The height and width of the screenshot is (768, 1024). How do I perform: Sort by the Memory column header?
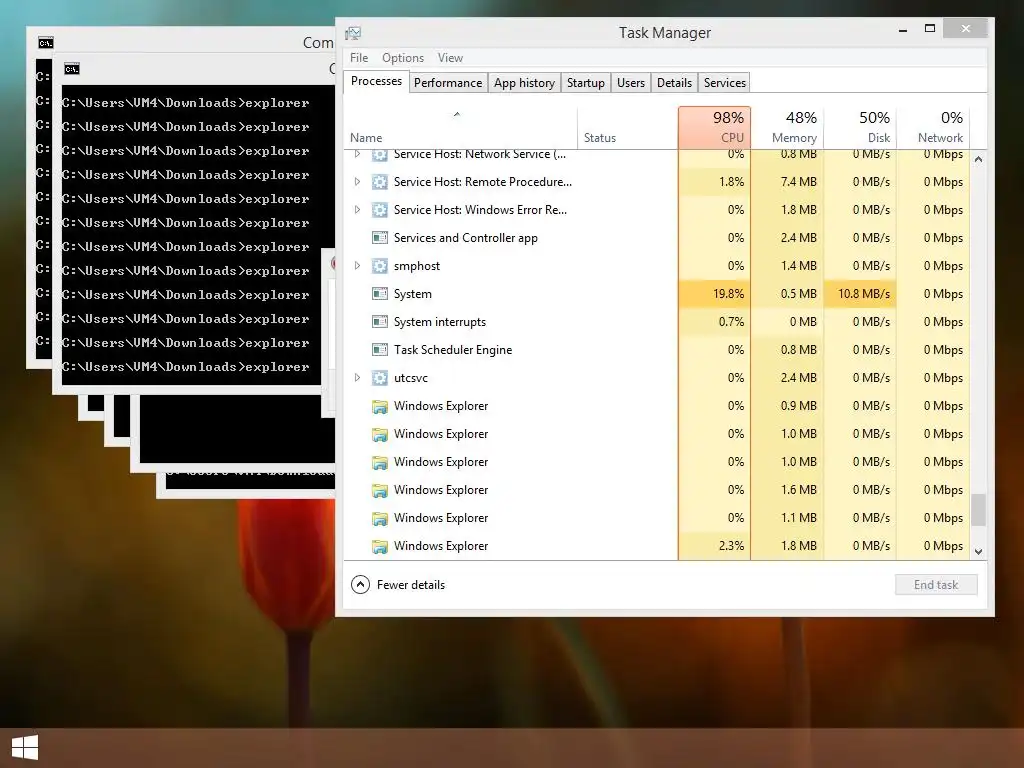(x=788, y=128)
